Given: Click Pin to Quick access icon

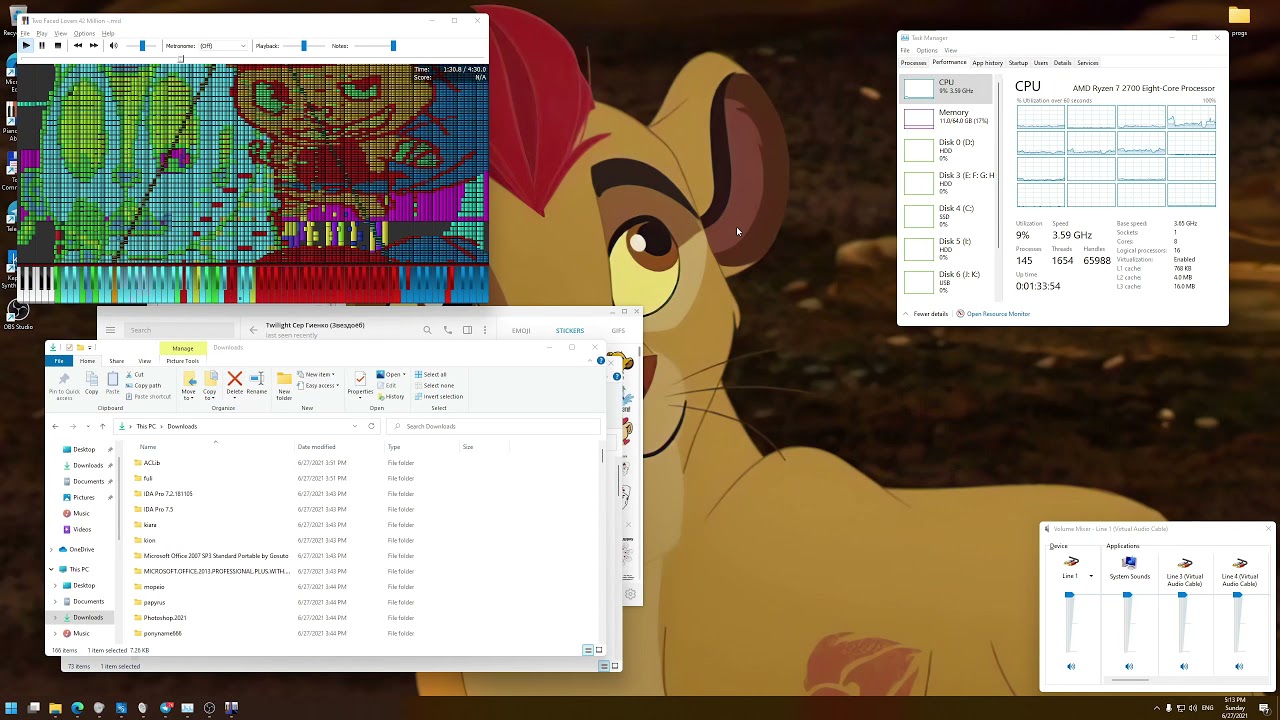Looking at the screenshot, I should [64, 378].
